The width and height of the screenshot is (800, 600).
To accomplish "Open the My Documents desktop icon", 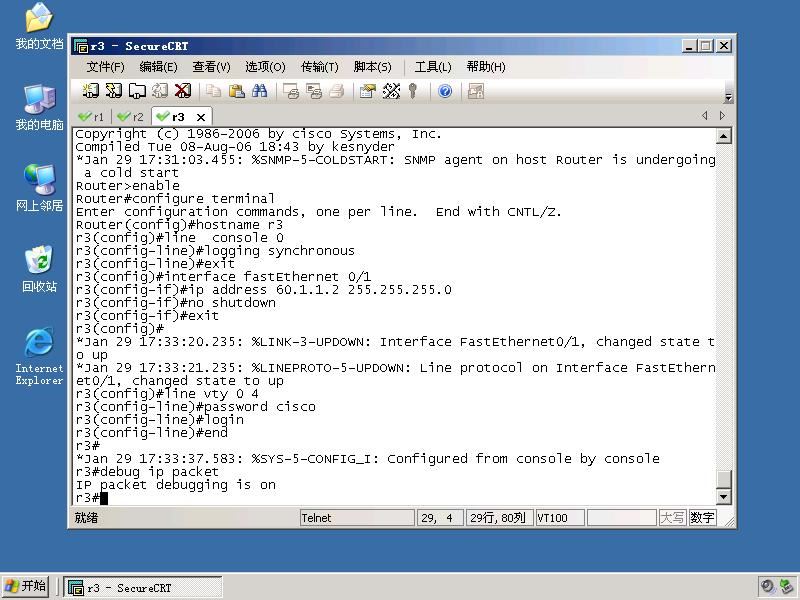I will tap(39, 27).
